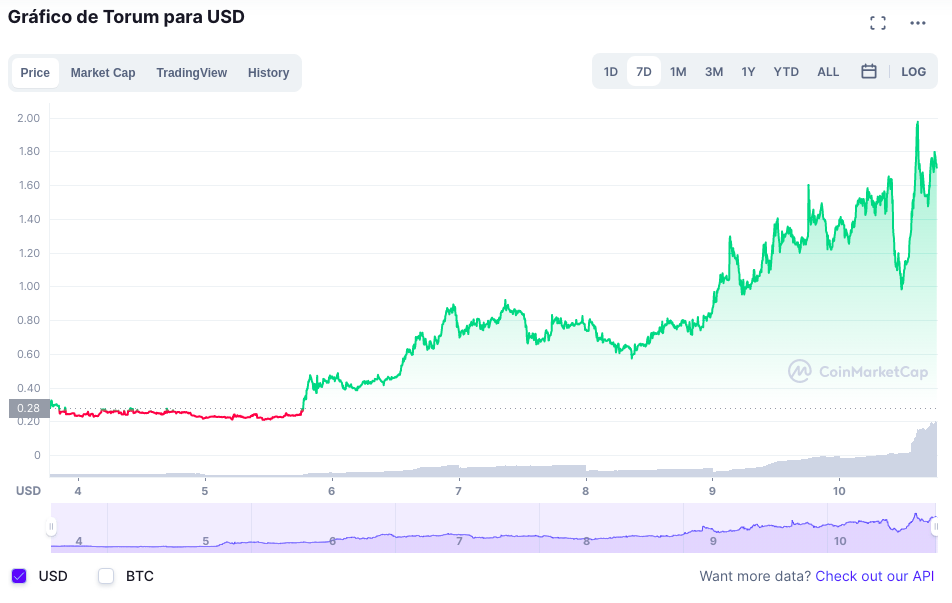Grab the left range selector handle
Viewport: 952px width, 603px height.
click(x=52, y=526)
